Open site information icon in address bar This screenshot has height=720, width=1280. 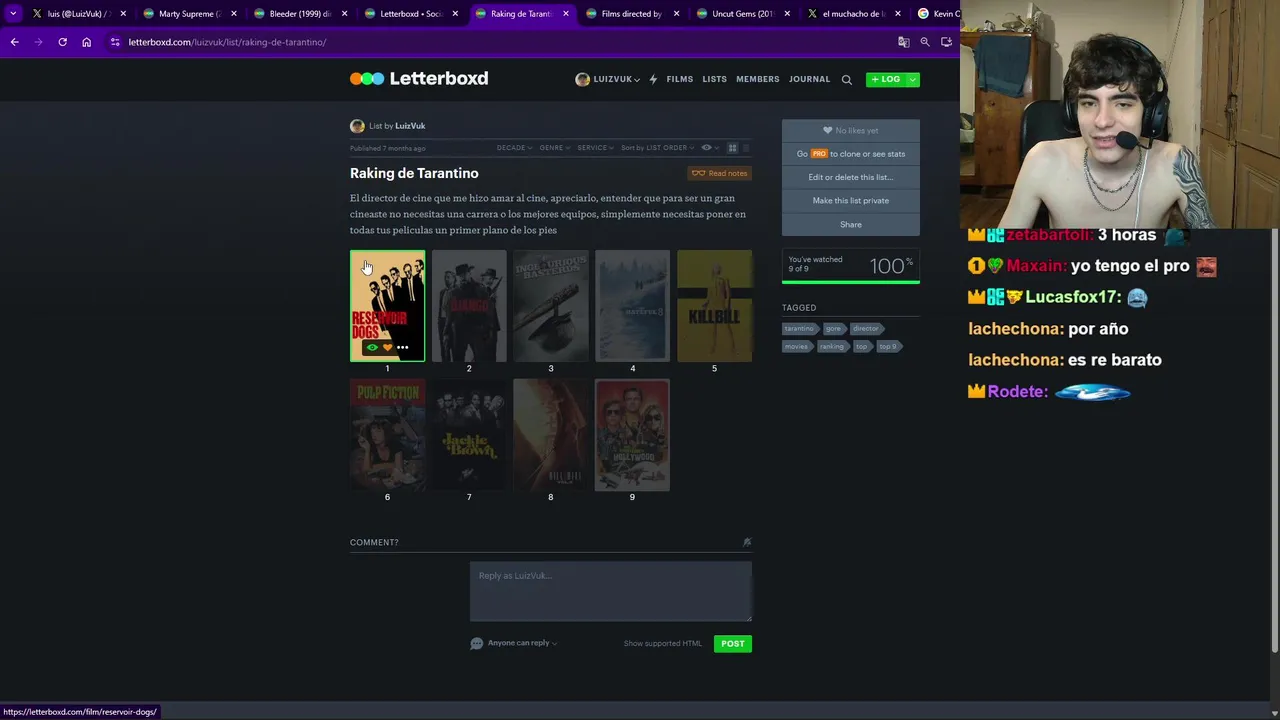point(115,42)
